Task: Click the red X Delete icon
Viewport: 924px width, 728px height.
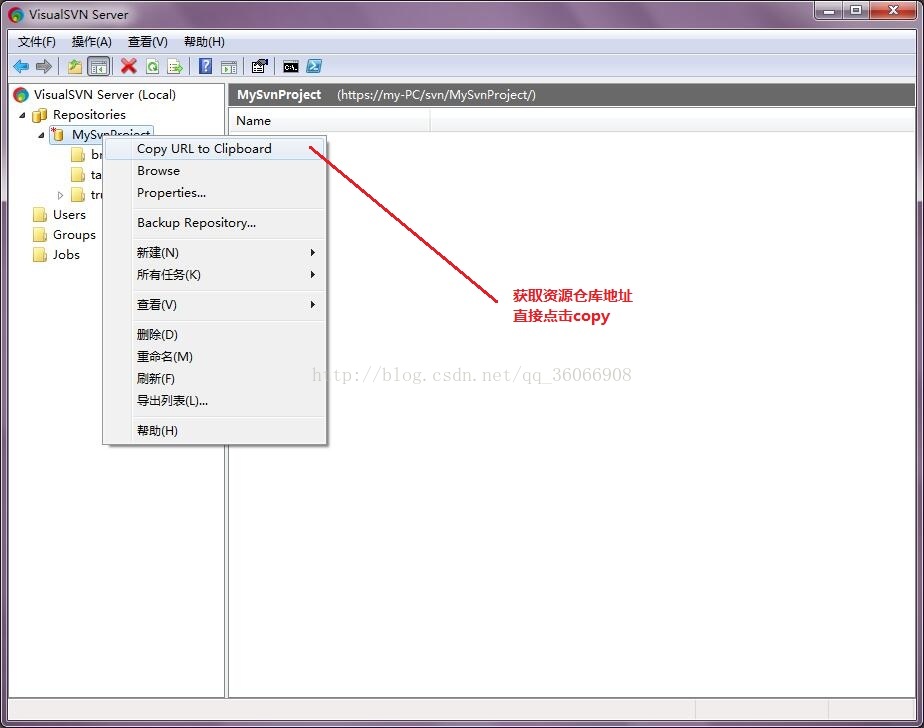Action: tap(128, 66)
